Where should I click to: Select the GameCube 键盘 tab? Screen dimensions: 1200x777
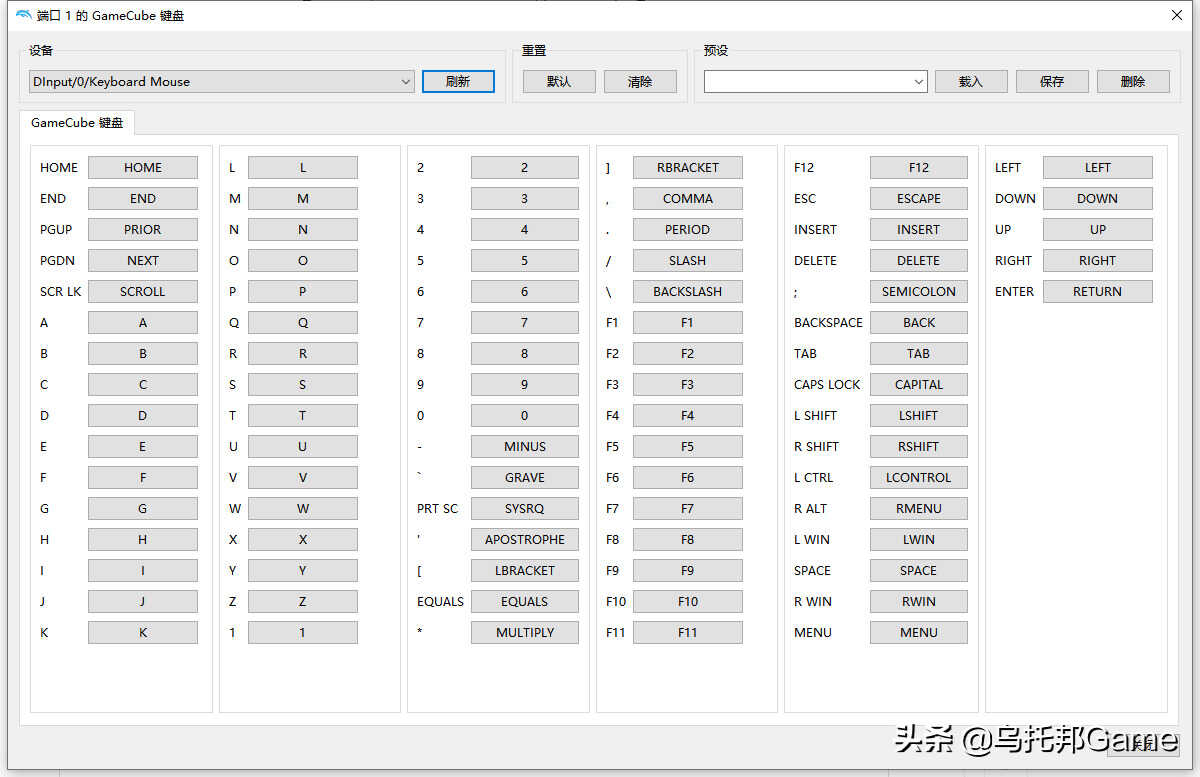78,122
